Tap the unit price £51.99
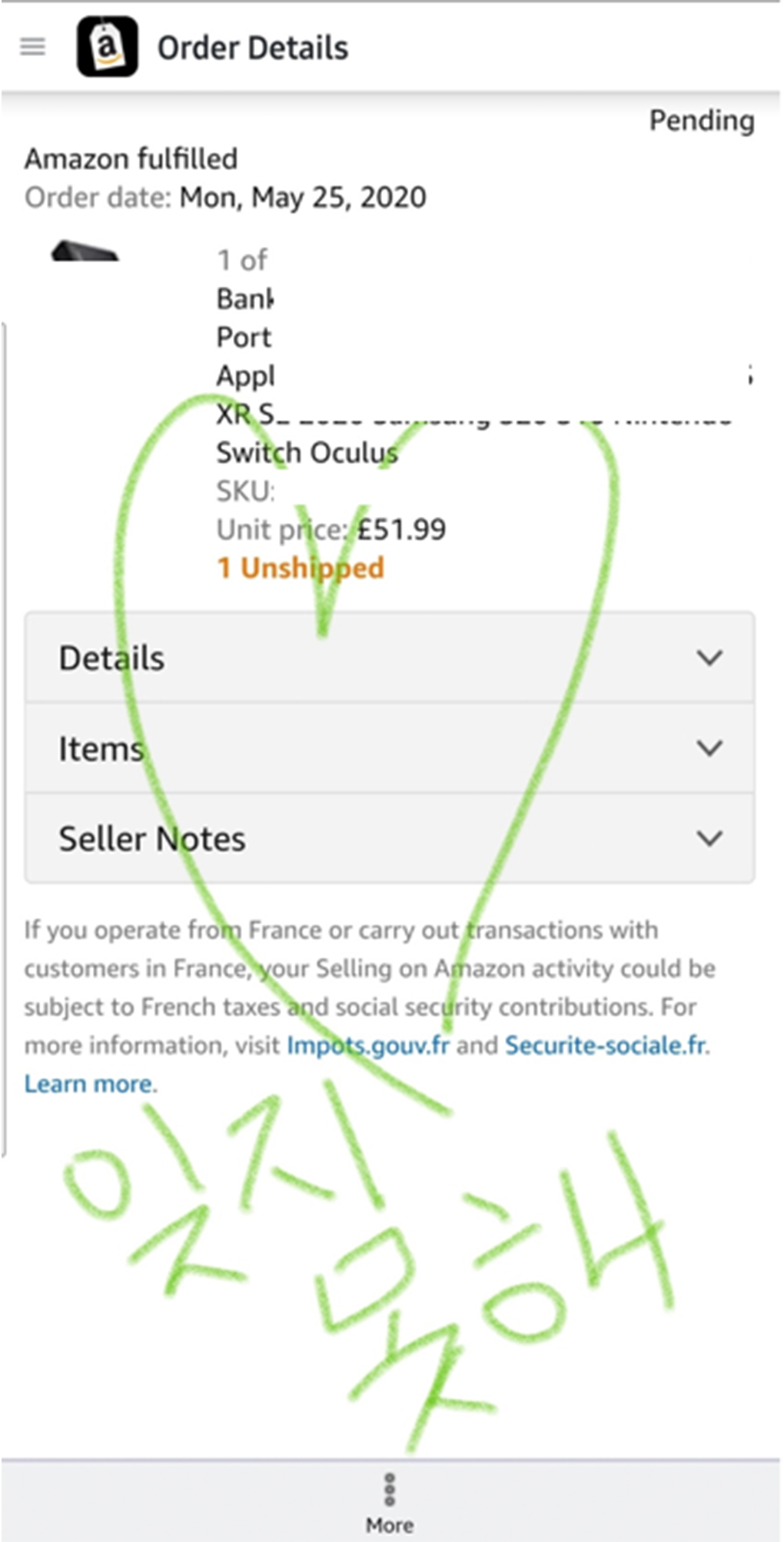The image size is (784, 1542). coord(401,530)
